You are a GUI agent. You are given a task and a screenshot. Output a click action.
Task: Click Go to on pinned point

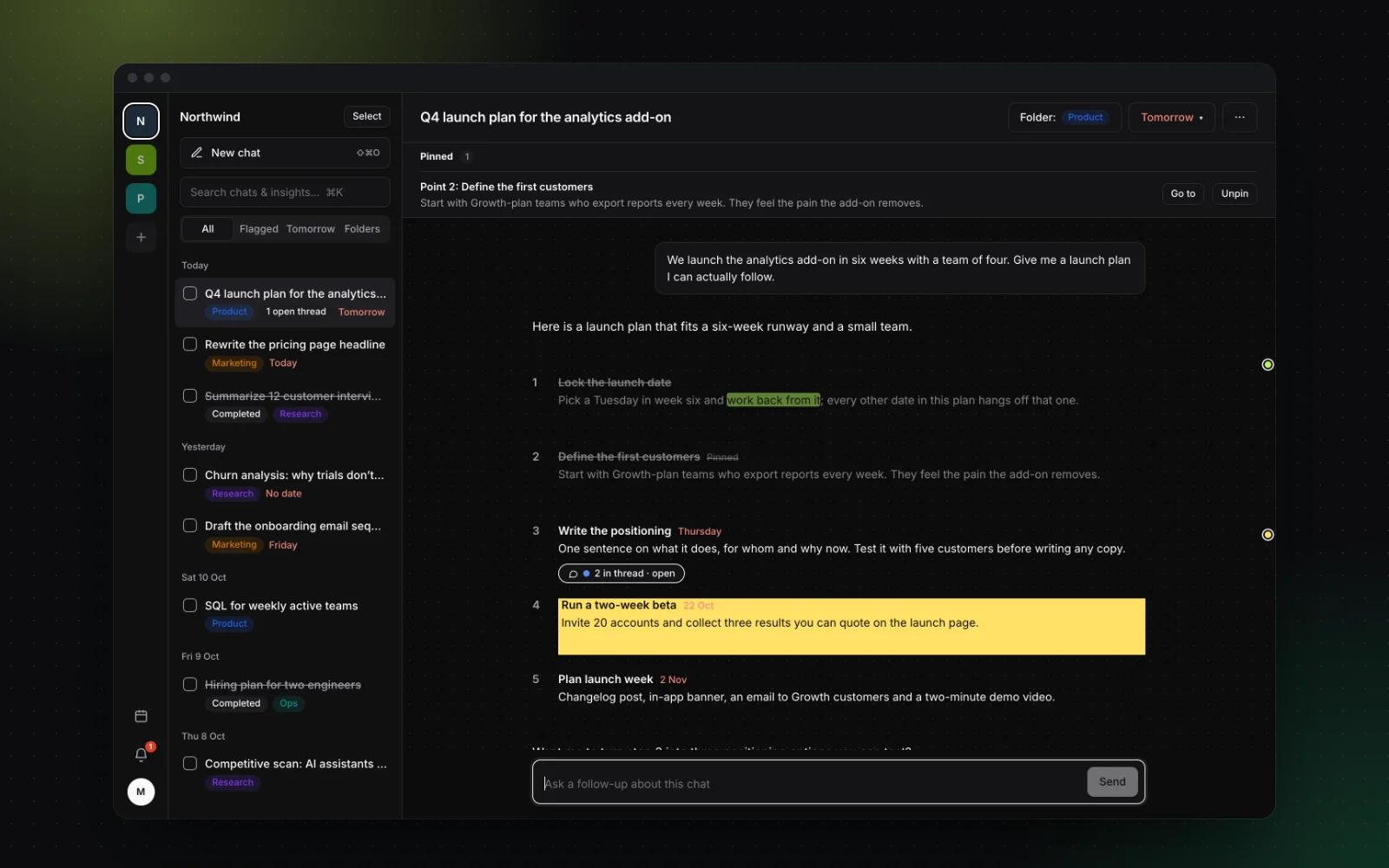(1182, 194)
